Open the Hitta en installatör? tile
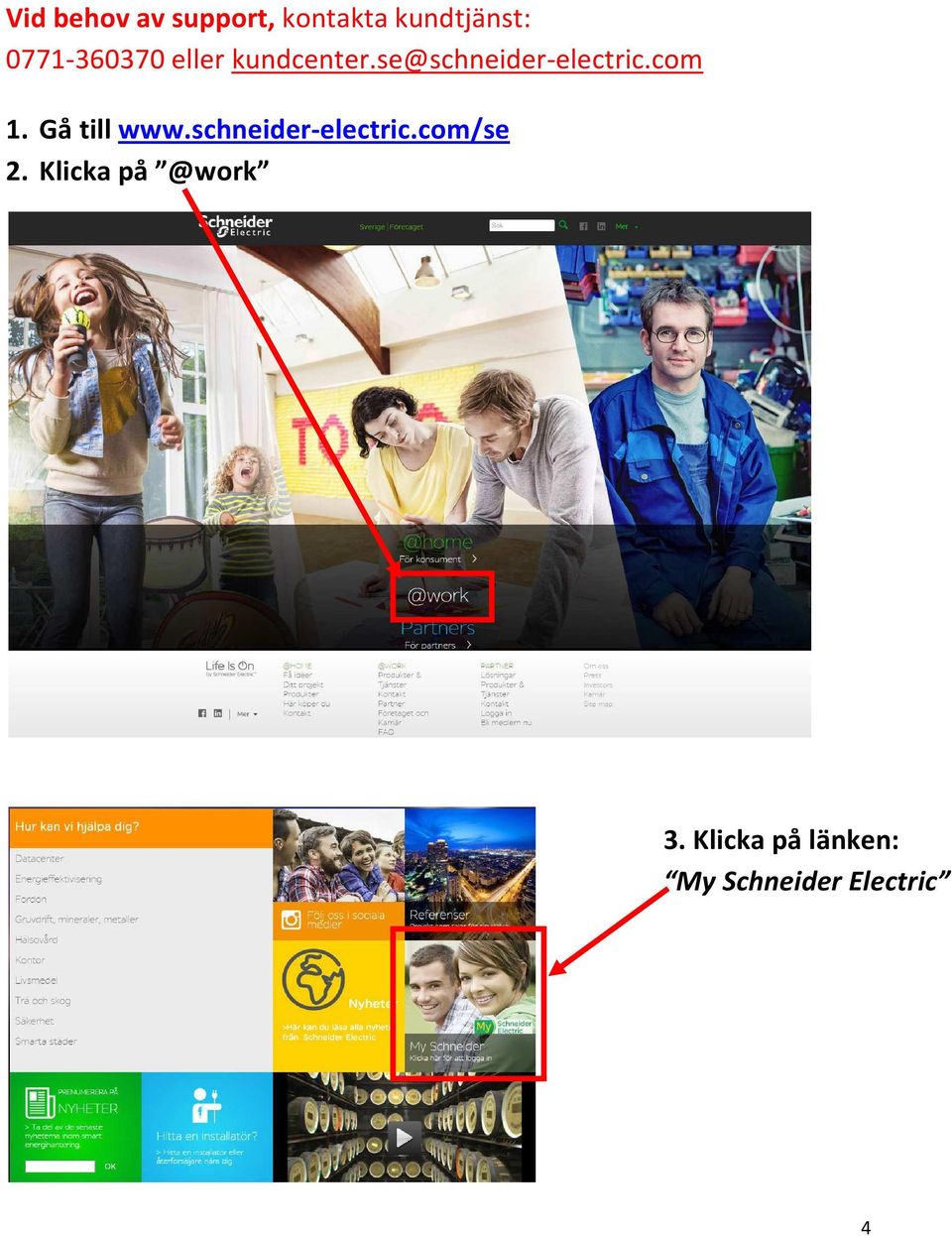This screenshot has width=952, height=1236. (x=206, y=1128)
